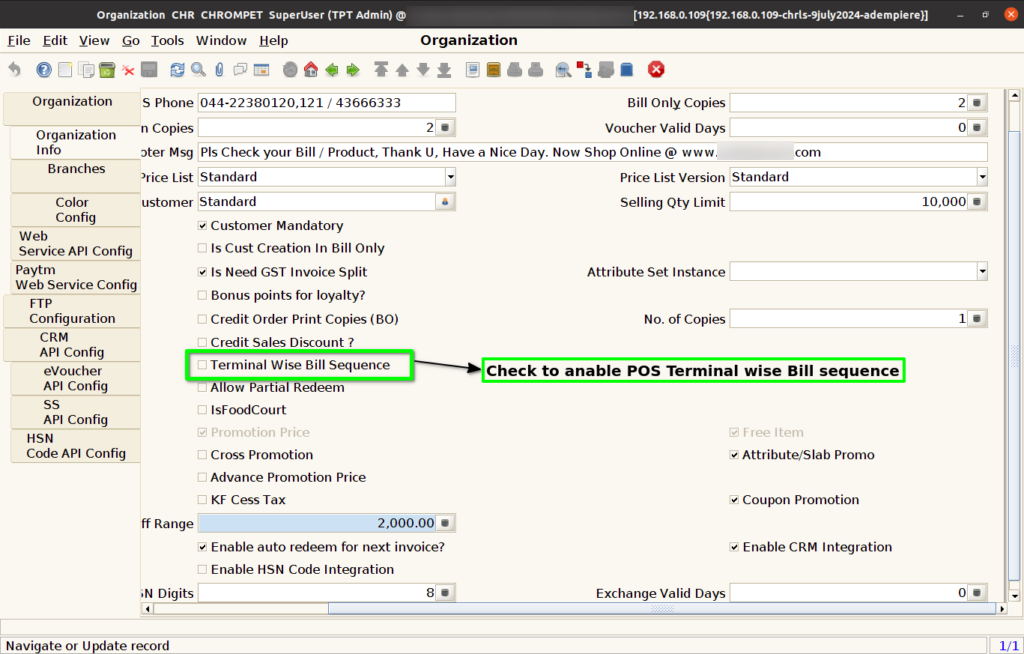
Task: Click the Undo changes toolbar icon
Action: 15,69
